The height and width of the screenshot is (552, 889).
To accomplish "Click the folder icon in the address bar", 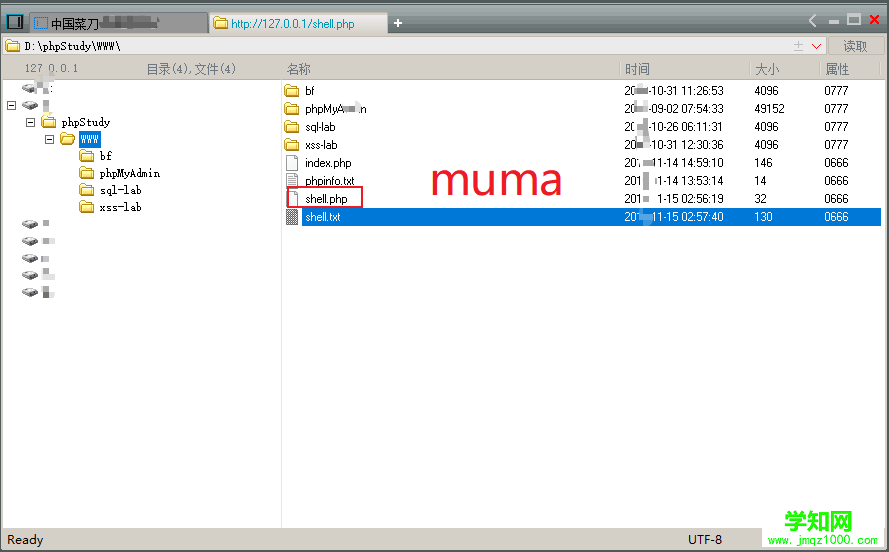I will (x=12, y=46).
